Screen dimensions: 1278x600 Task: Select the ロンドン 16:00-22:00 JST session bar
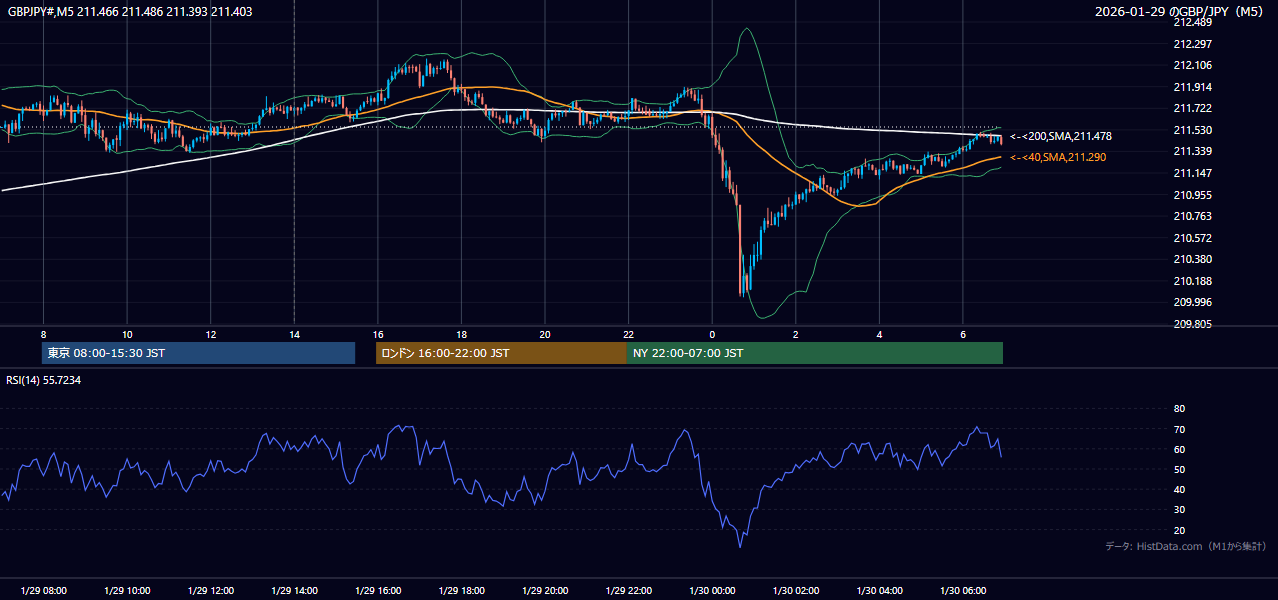point(501,353)
